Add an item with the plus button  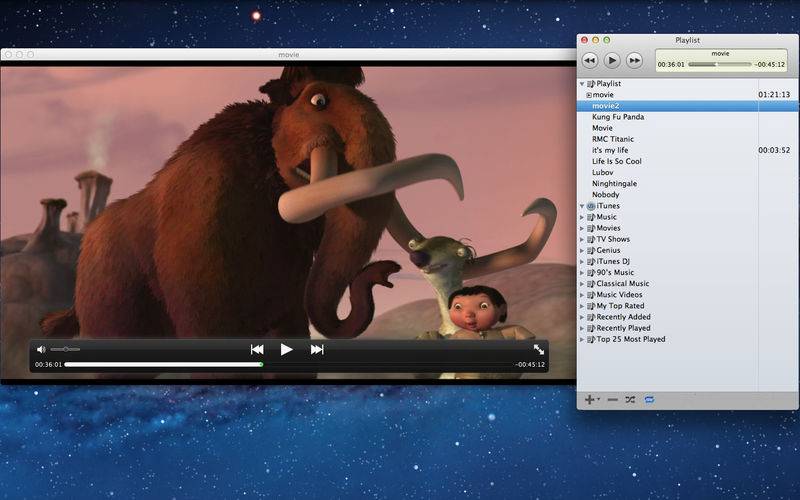click(x=590, y=399)
